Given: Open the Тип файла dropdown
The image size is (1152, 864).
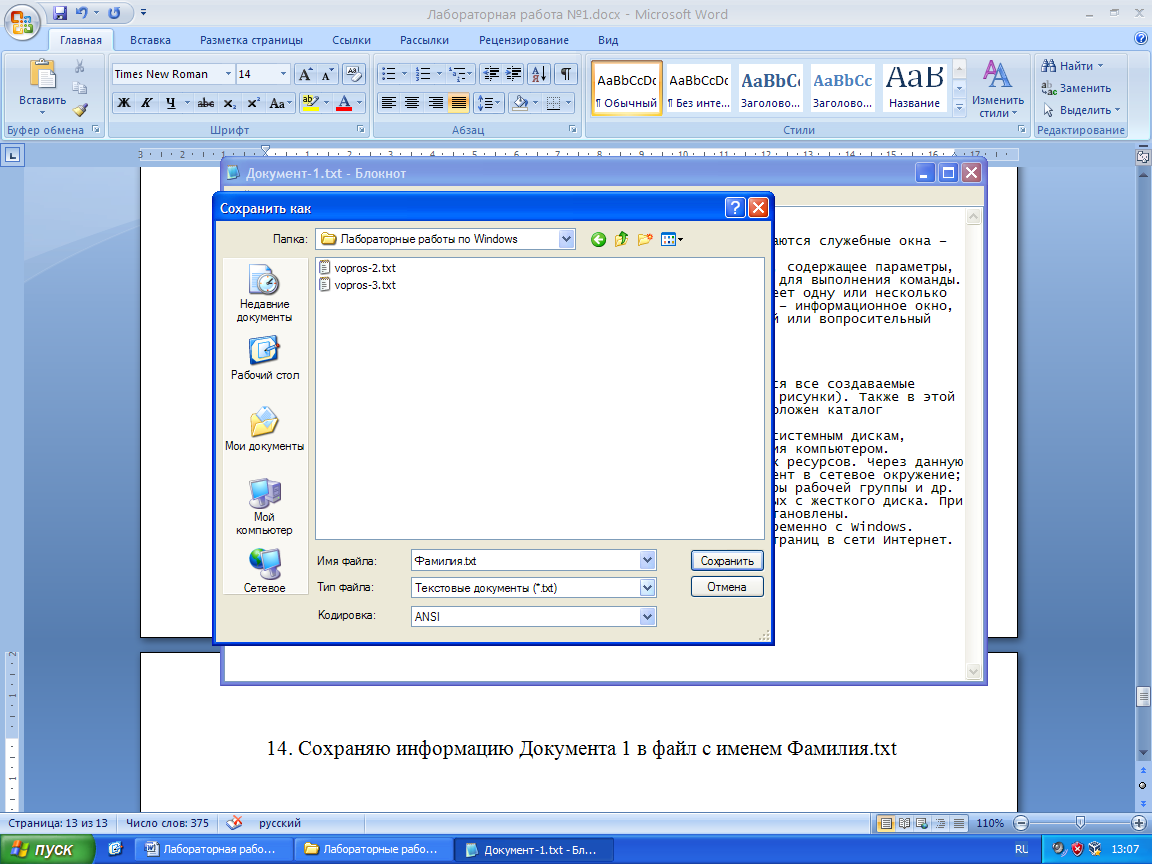Looking at the screenshot, I should click(647, 588).
